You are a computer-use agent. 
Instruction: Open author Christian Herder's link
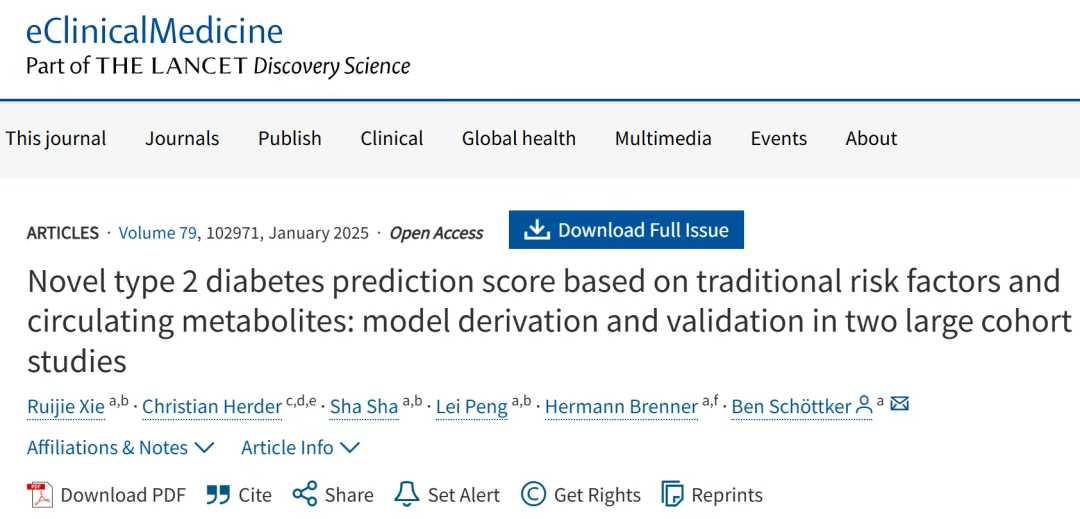point(212,407)
